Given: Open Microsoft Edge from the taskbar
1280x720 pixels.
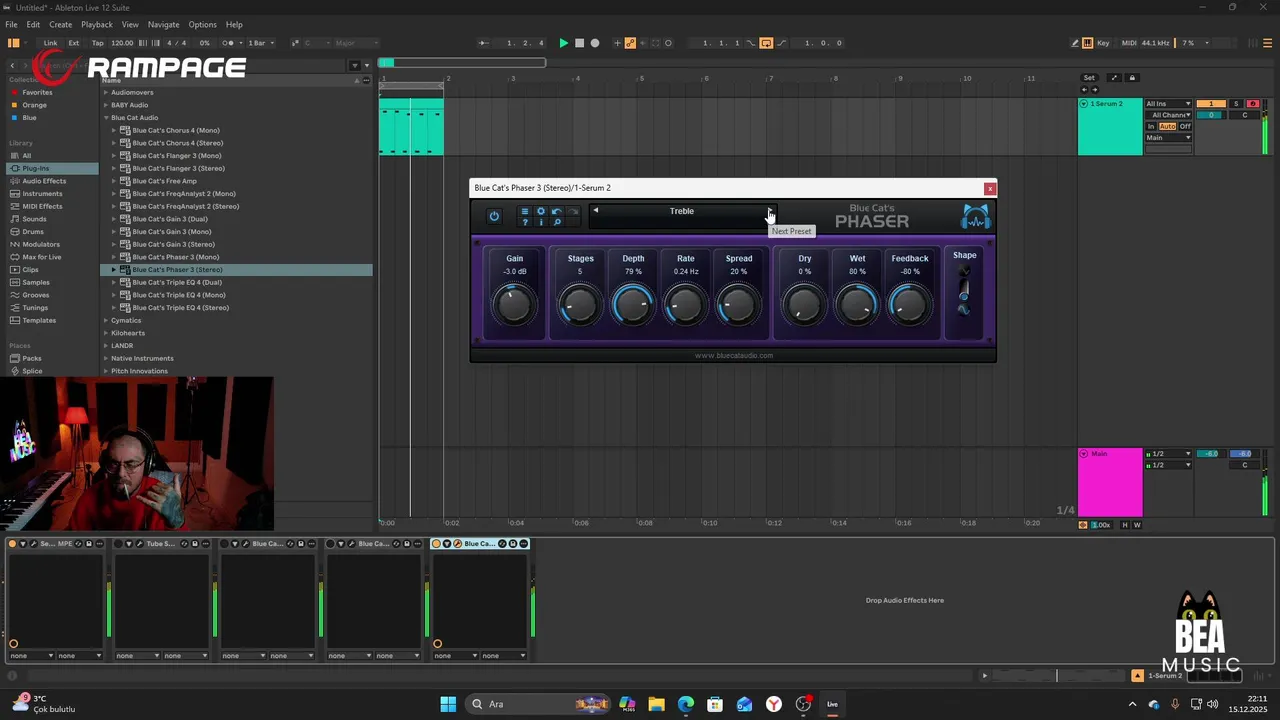Looking at the screenshot, I should tap(685, 704).
